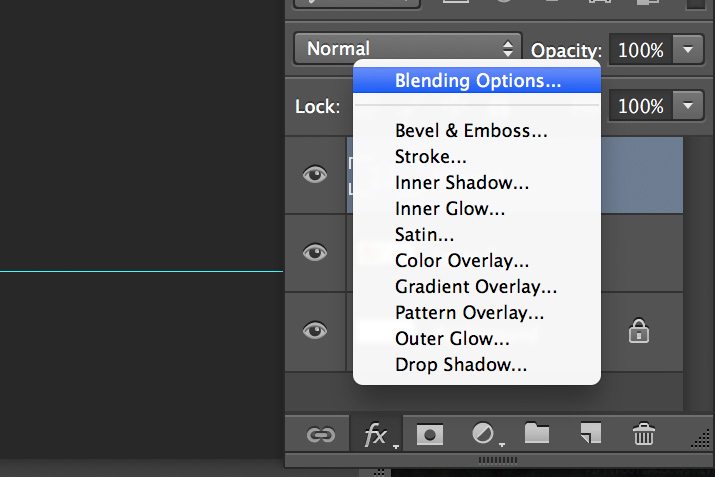This screenshot has width=715, height=477.
Task: Add a layer mask
Action: tap(430, 434)
